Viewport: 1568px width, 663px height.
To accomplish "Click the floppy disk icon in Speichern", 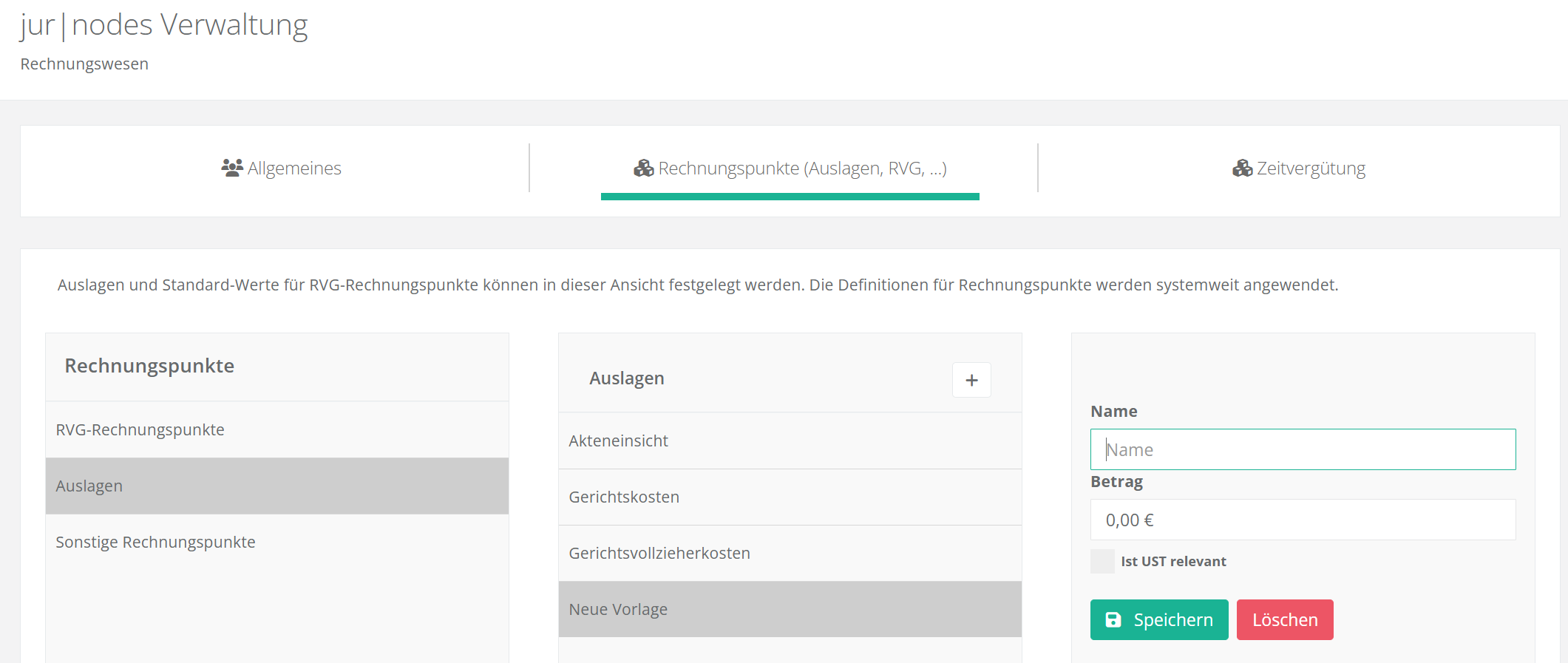I will tap(1113, 620).
